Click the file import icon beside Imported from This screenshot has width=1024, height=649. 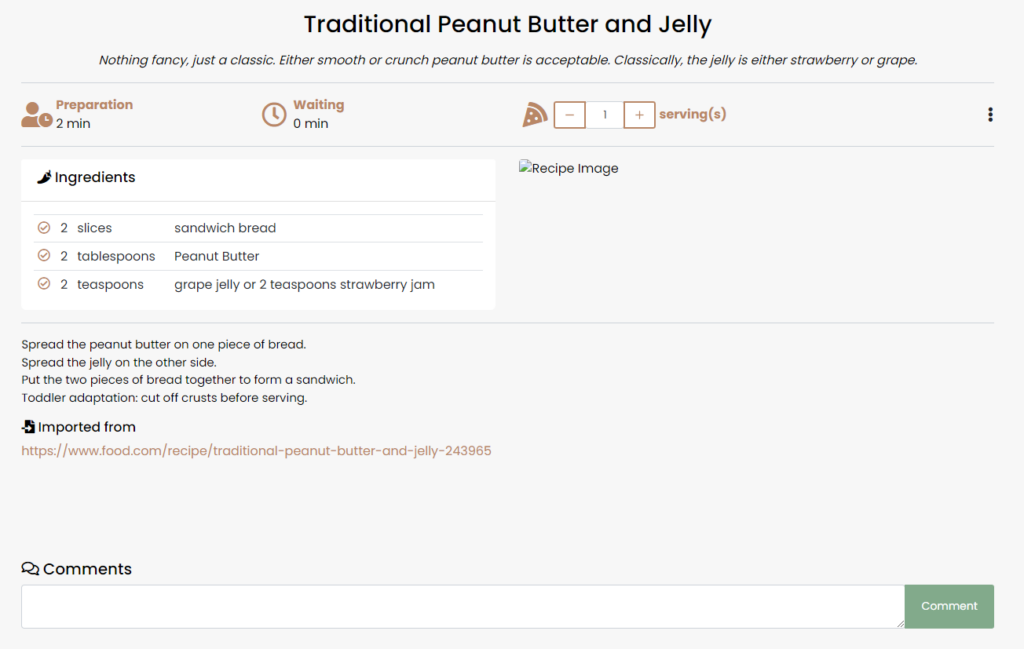[29, 427]
